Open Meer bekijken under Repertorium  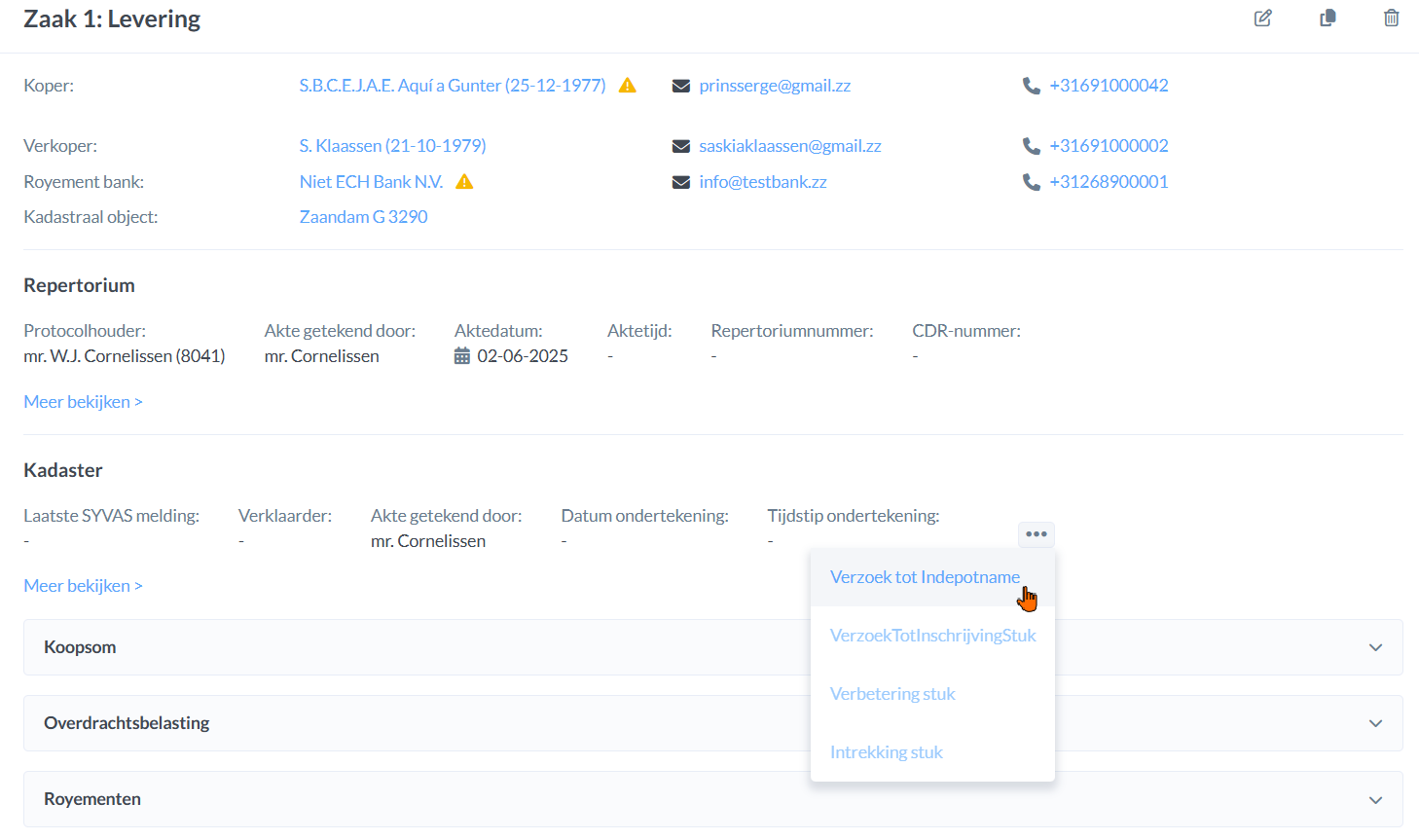click(x=83, y=402)
